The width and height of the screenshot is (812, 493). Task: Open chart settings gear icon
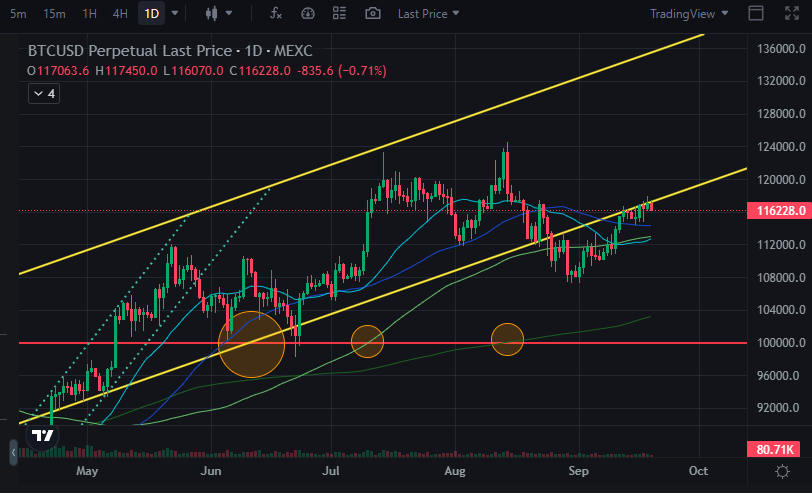pos(782,472)
